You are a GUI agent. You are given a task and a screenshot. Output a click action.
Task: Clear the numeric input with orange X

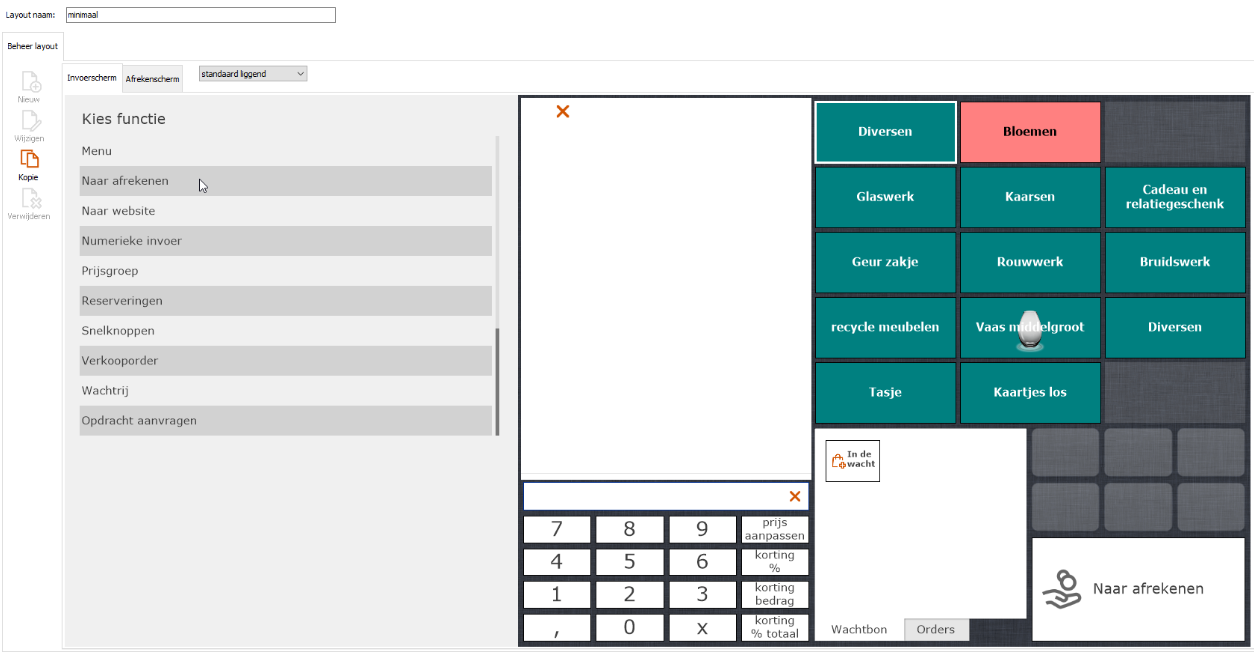(x=794, y=496)
